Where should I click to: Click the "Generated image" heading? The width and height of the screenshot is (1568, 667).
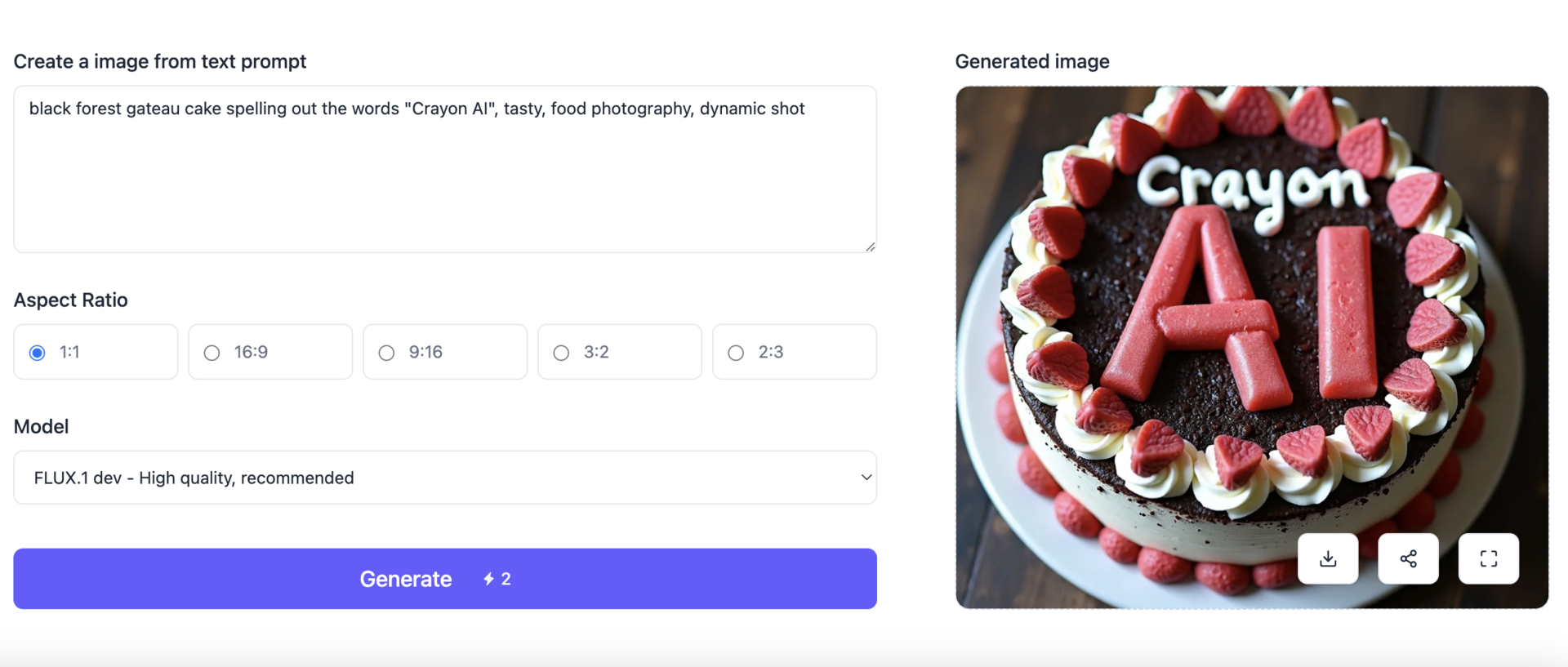[1031, 61]
